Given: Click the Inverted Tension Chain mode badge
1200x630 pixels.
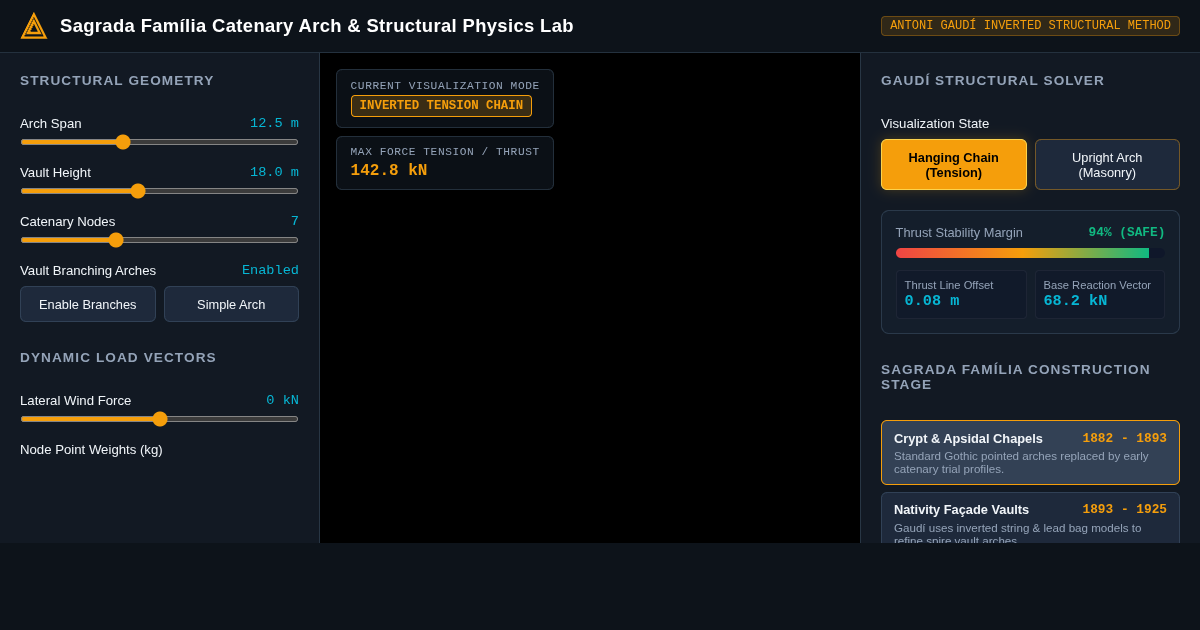Looking at the screenshot, I should click(441, 106).
